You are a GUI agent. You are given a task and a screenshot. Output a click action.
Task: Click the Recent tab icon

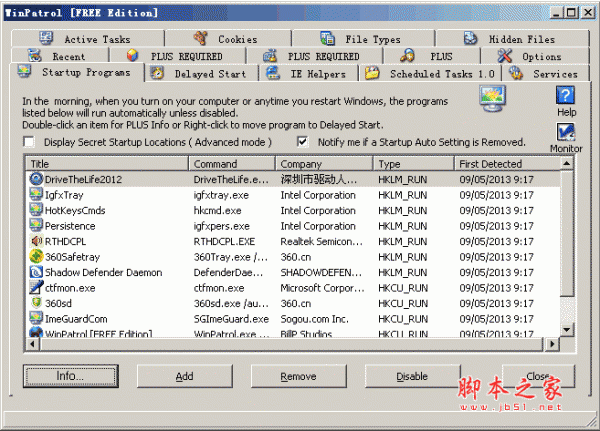[x=35, y=56]
